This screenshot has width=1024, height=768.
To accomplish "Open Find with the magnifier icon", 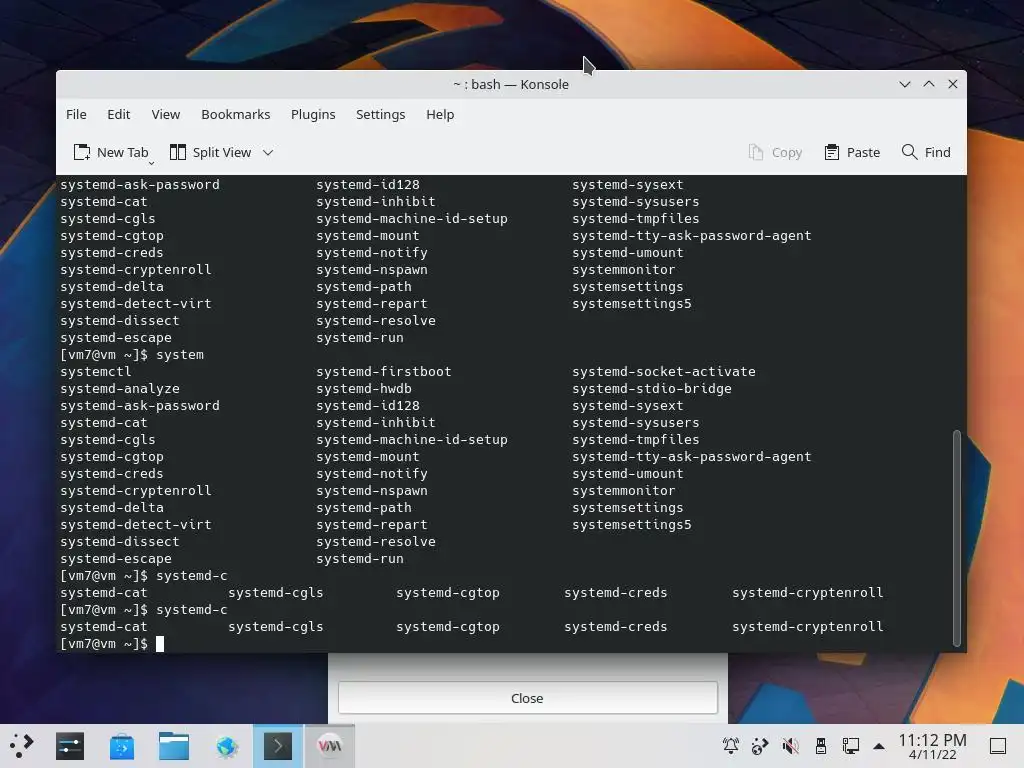I will pyautogui.click(x=909, y=152).
